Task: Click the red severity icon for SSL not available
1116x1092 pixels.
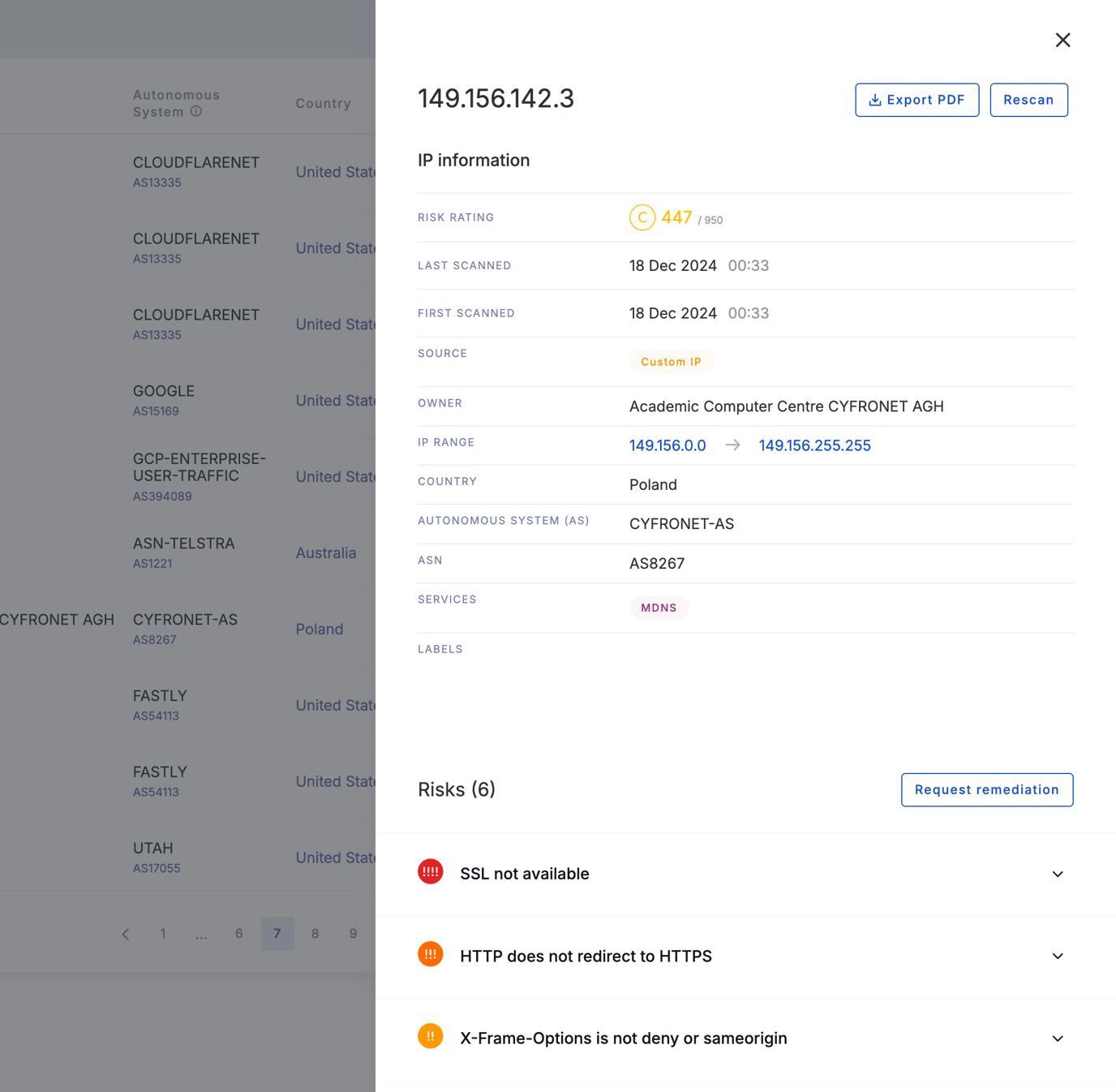Action: pyautogui.click(x=431, y=871)
